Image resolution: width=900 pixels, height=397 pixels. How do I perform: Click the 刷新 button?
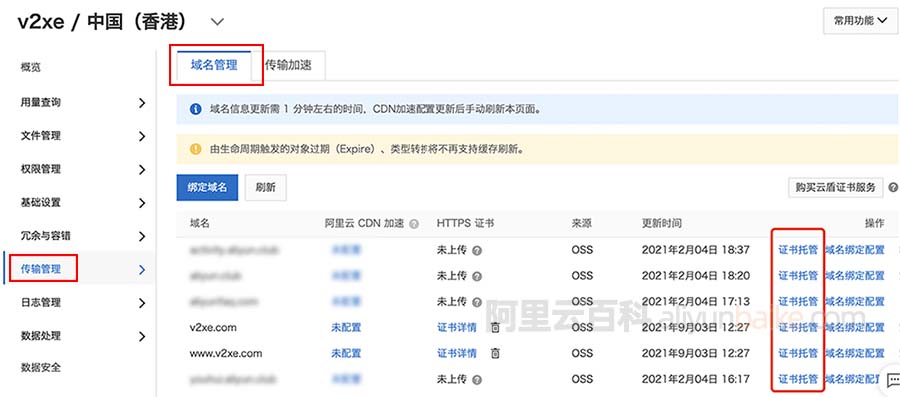pos(265,188)
